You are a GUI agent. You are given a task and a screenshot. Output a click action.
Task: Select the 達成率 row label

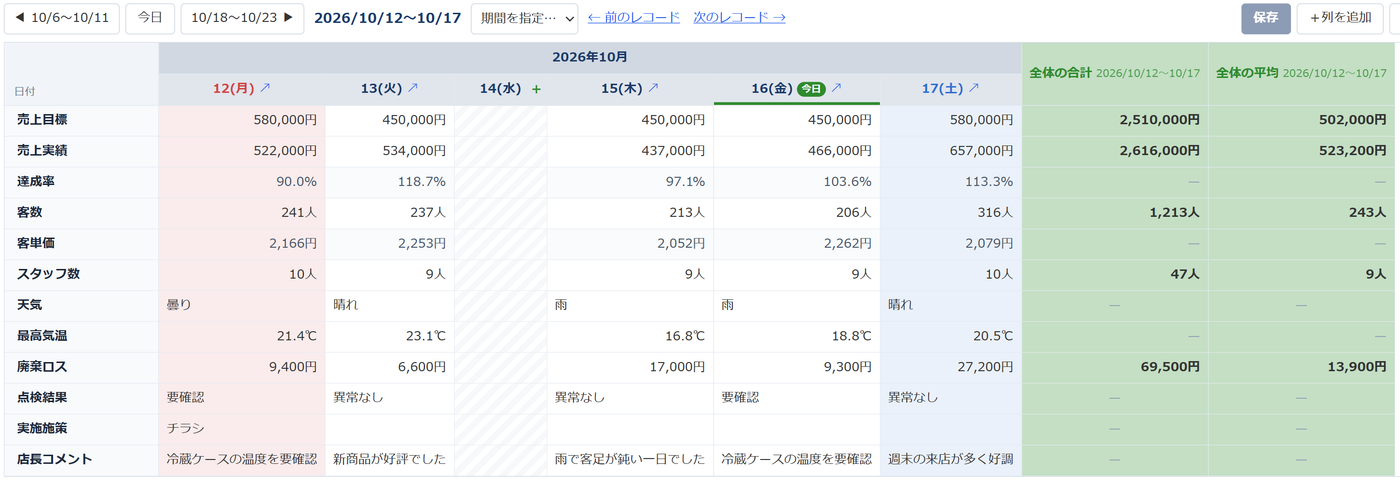coord(82,182)
